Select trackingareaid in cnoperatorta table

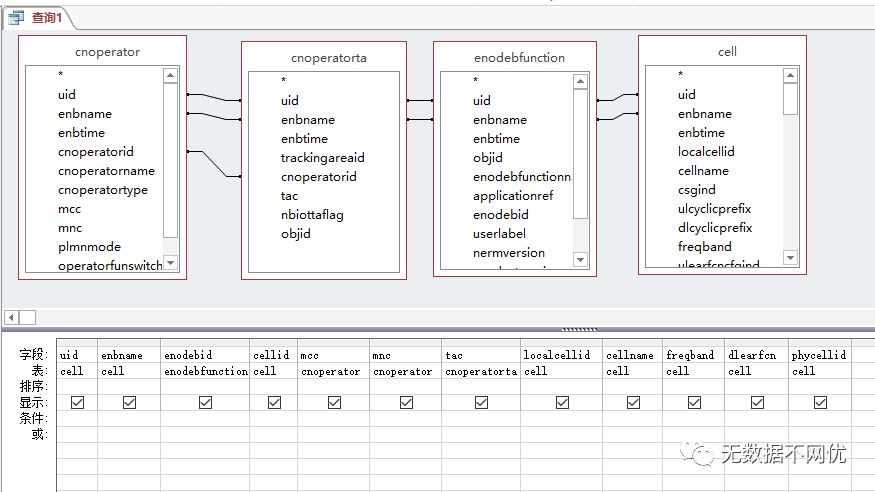[323, 158]
